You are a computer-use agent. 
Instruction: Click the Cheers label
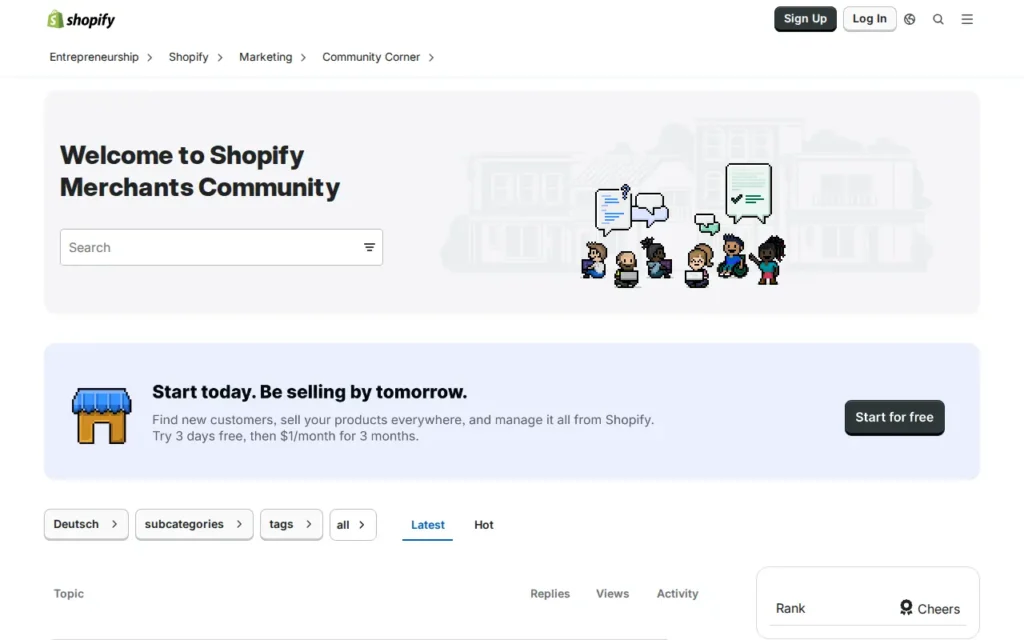[938, 609]
